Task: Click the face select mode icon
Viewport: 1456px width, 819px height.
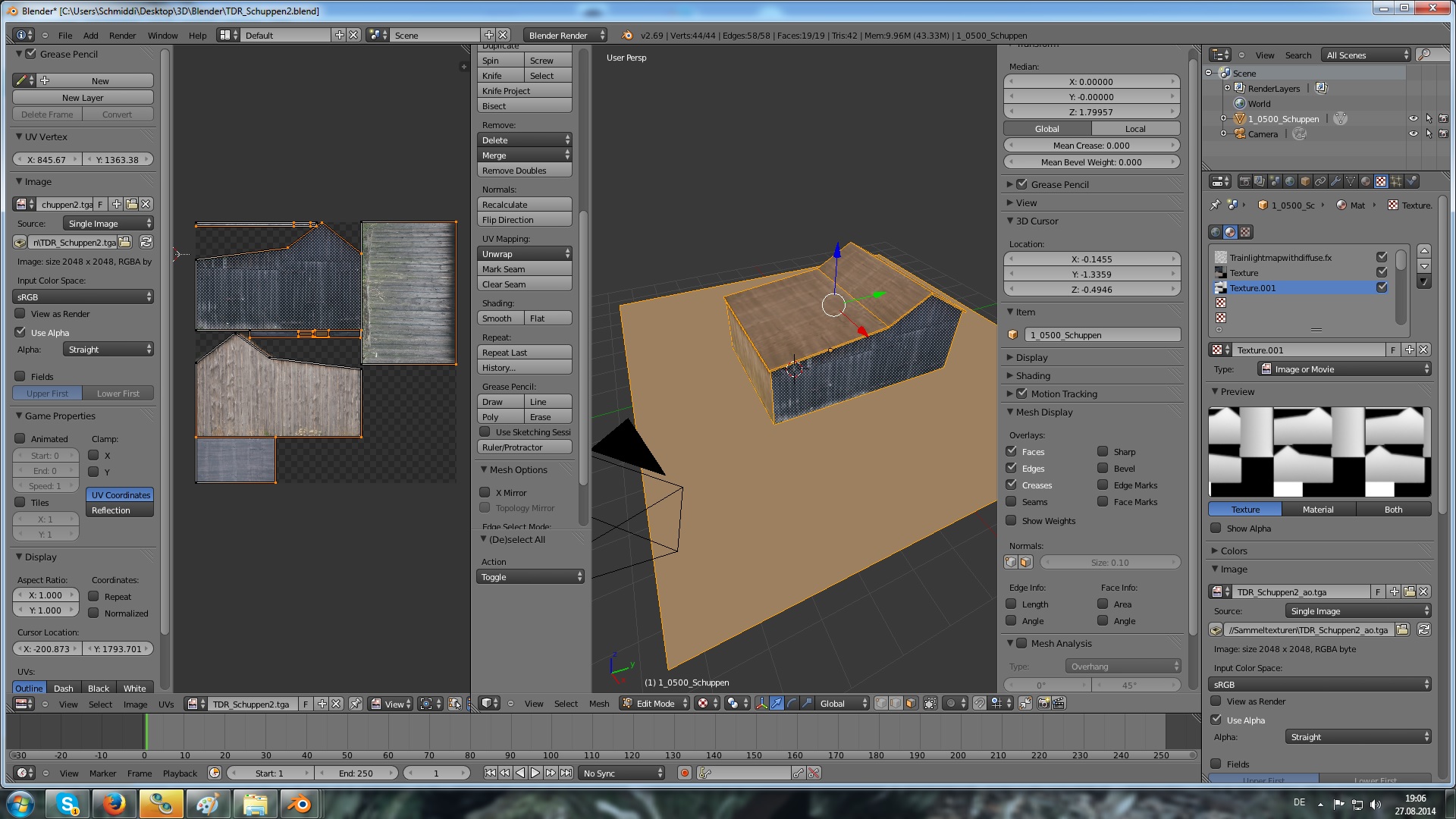Action: [x=911, y=703]
